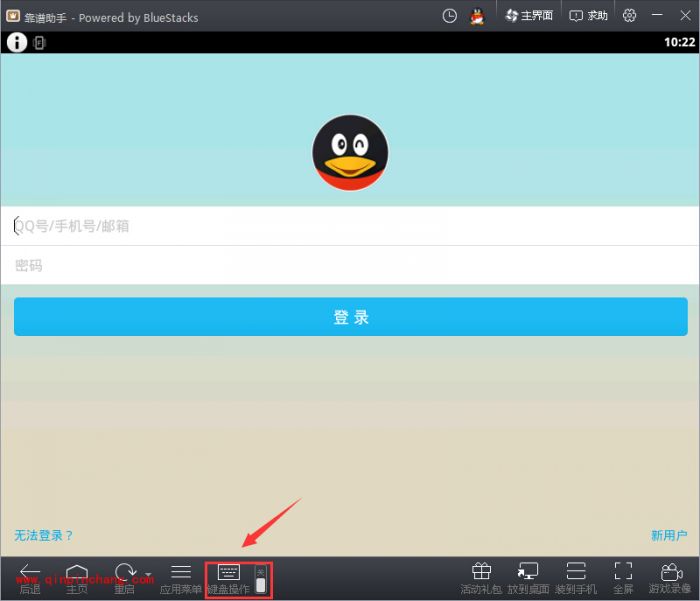This screenshot has height=601, width=700.
Task: Click the "无法登录?" link
Action: click(x=44, y=536)
